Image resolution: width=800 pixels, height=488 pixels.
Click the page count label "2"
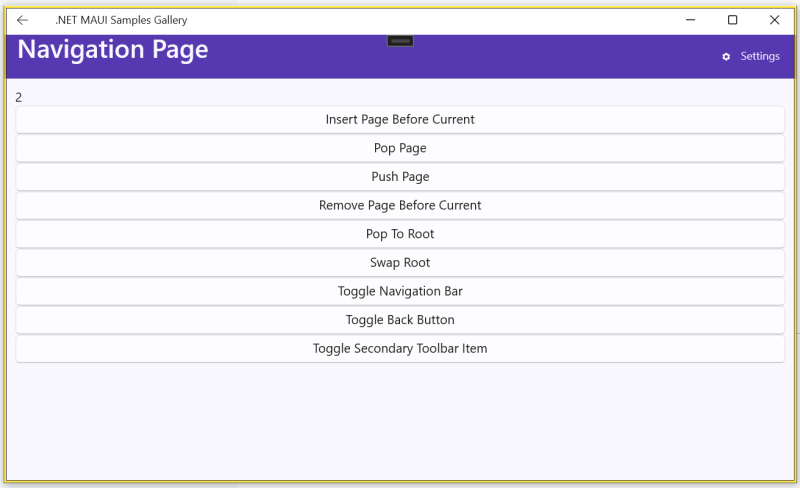pos(19,97)
